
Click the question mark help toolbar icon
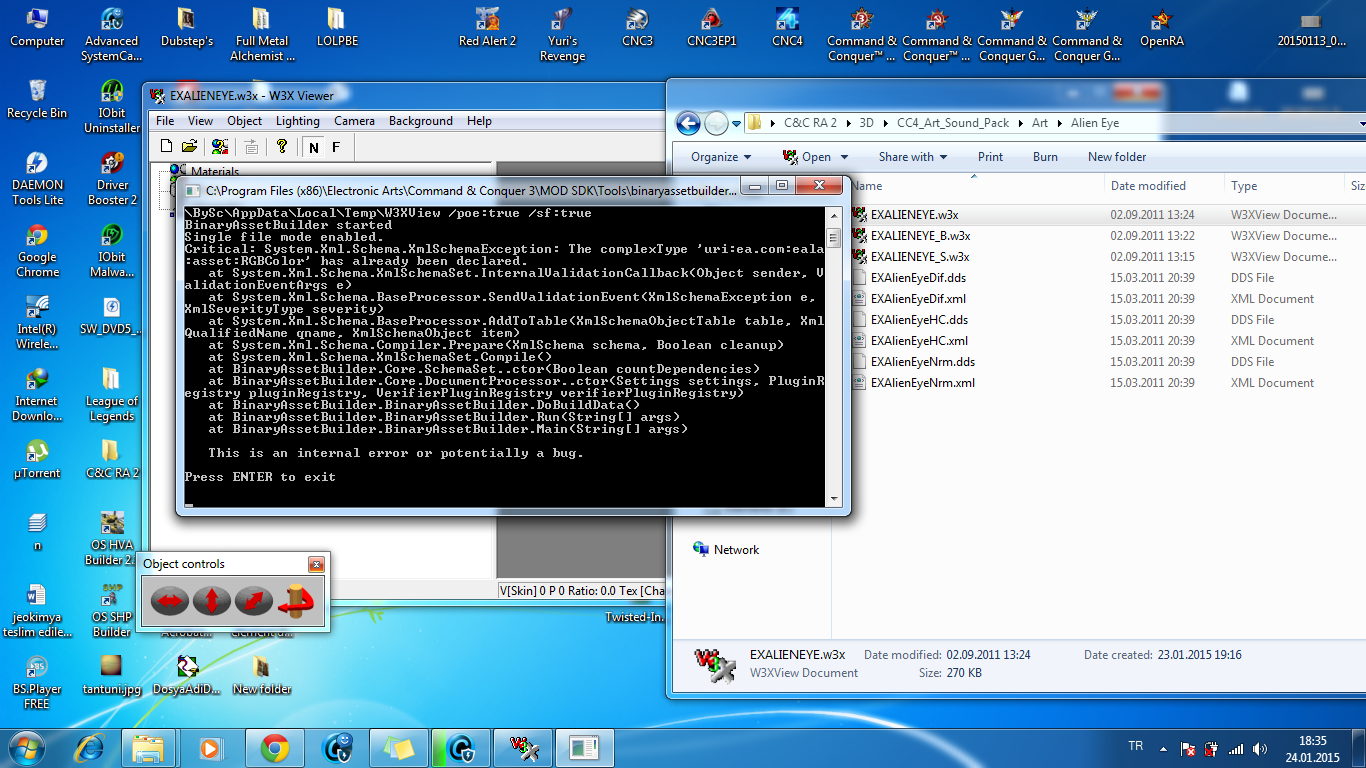282,147
